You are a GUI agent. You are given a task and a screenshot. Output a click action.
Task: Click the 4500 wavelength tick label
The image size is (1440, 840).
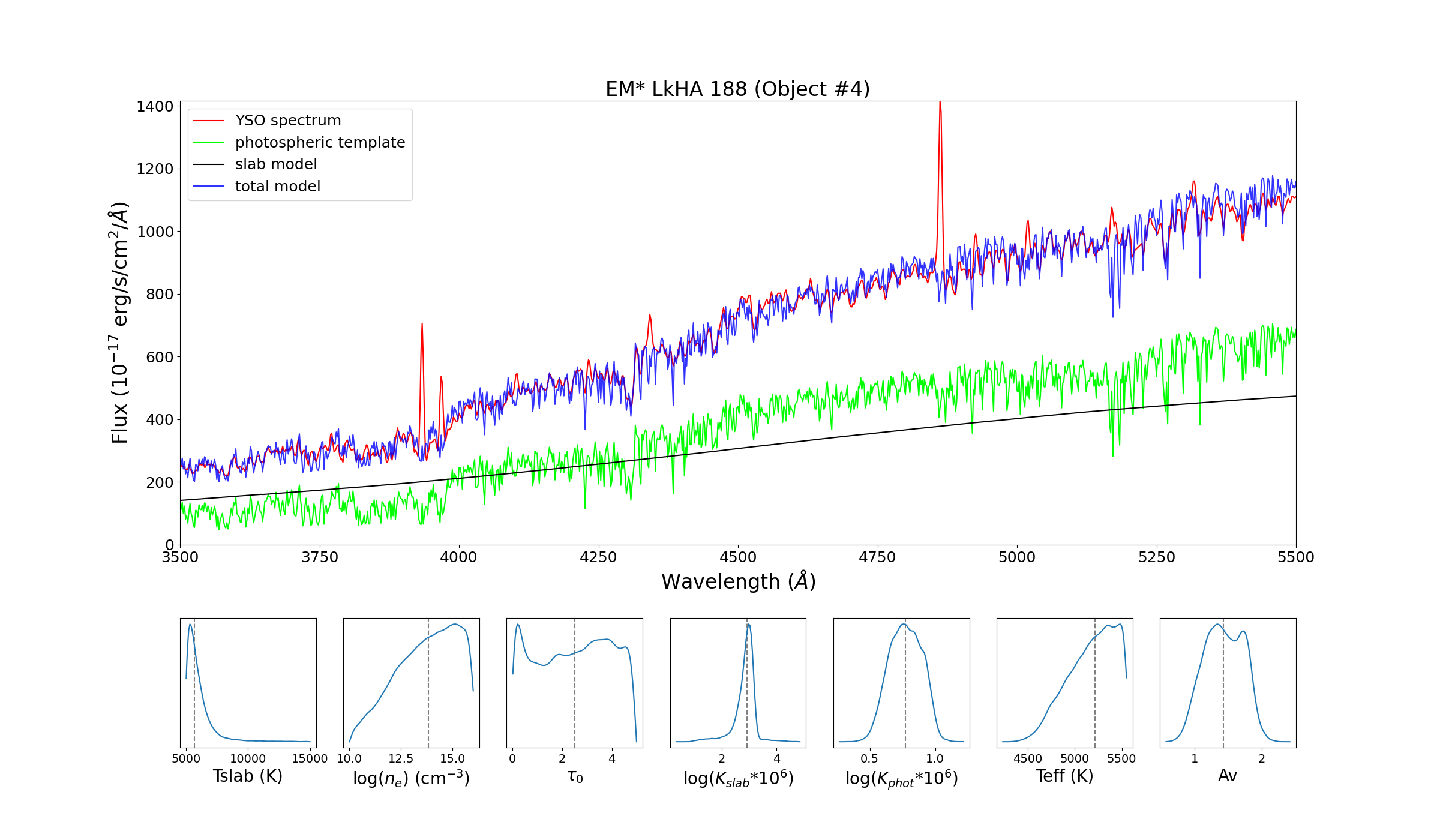[x=737, y=557]
